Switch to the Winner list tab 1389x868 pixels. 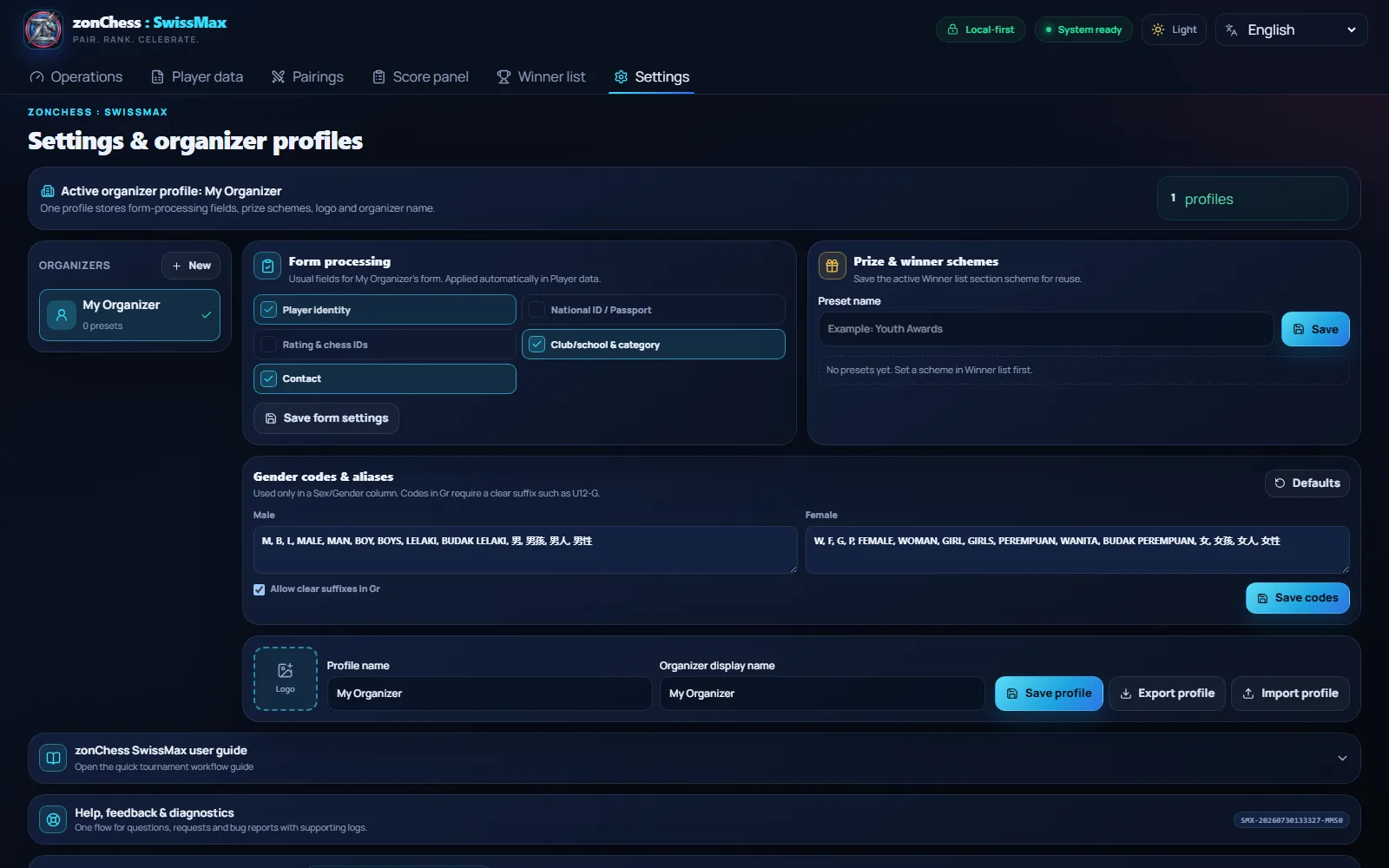coord(541,77)
